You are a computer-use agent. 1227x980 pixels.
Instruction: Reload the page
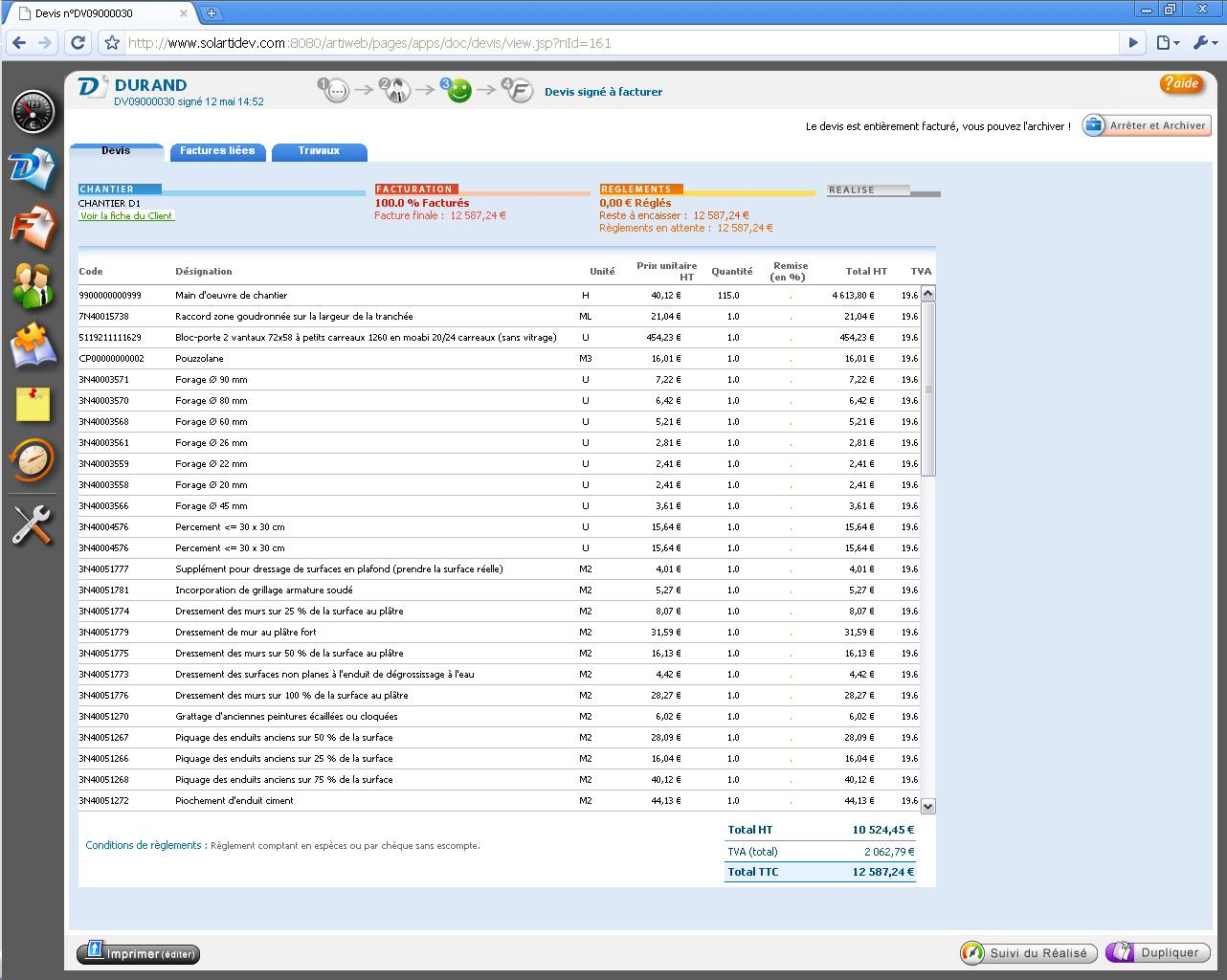coord(78,42)
